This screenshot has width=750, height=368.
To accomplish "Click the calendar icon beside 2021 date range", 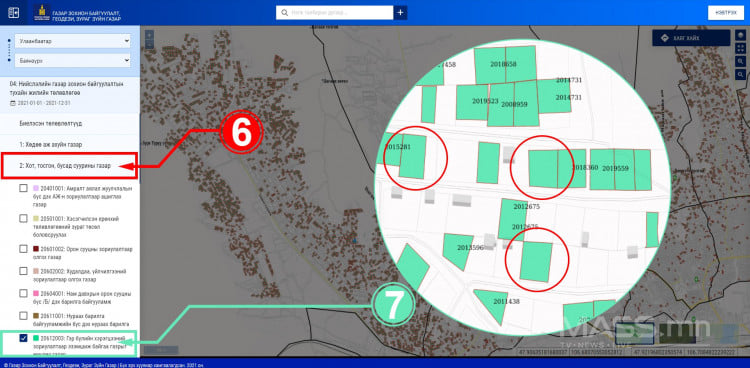I will [x=13, y=103].
